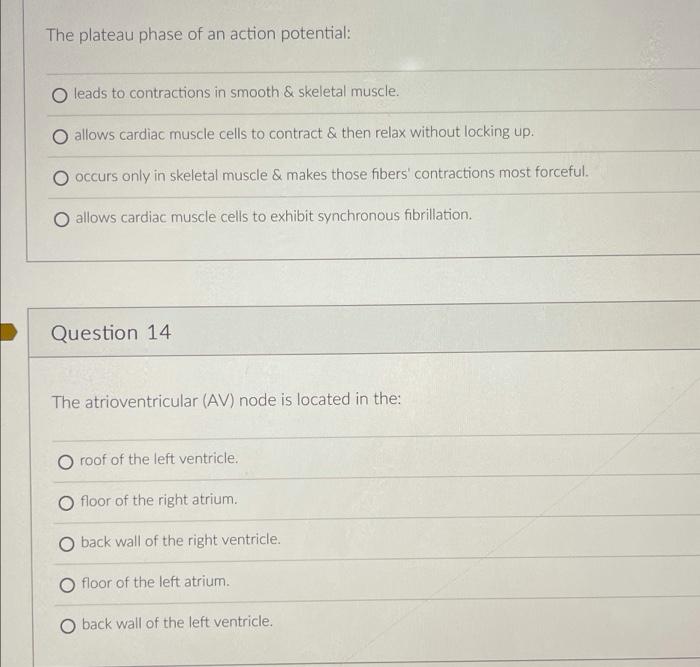
Task: Select radio circle for 'roof of the left ventricle'
Action: point(66,462)
